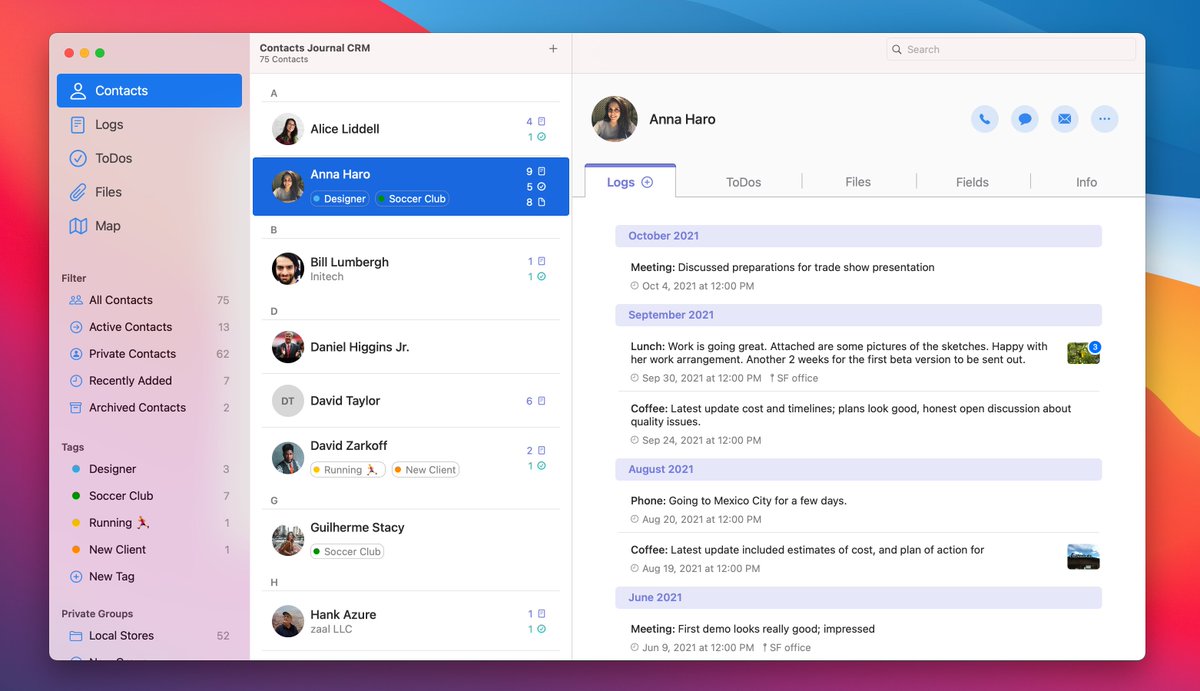Image resolution: width=1200 pixels, height=691 pixels.
Task: Select contact Hank Azure
Action: (x=411, y=621)
